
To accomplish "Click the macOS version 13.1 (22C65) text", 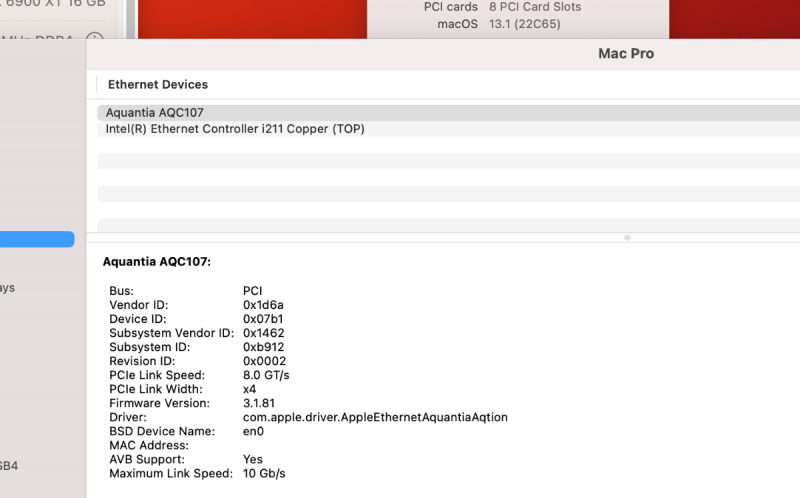I will 524,24.
